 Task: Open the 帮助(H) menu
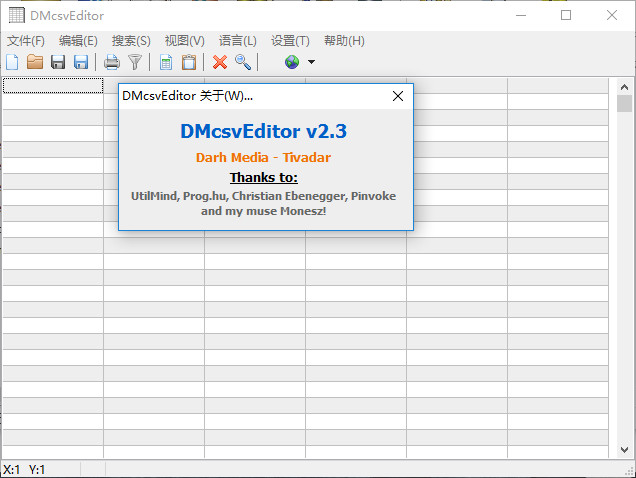tap(344, 41)
